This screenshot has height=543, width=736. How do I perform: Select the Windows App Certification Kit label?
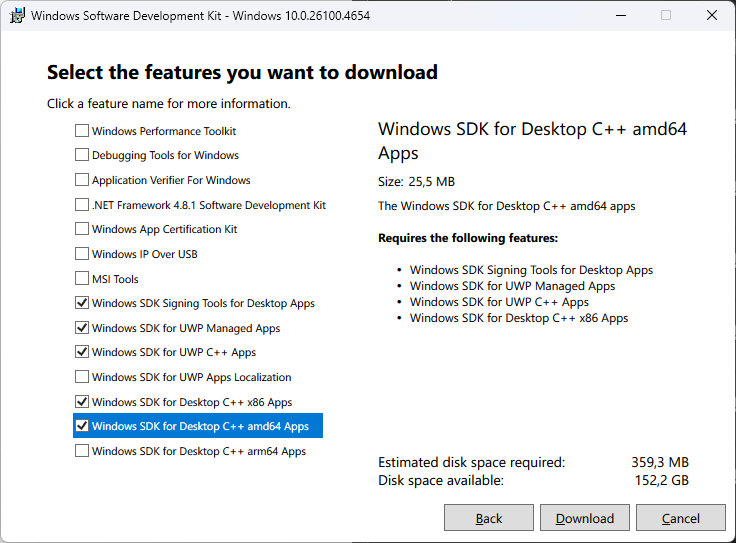(165, 229)
